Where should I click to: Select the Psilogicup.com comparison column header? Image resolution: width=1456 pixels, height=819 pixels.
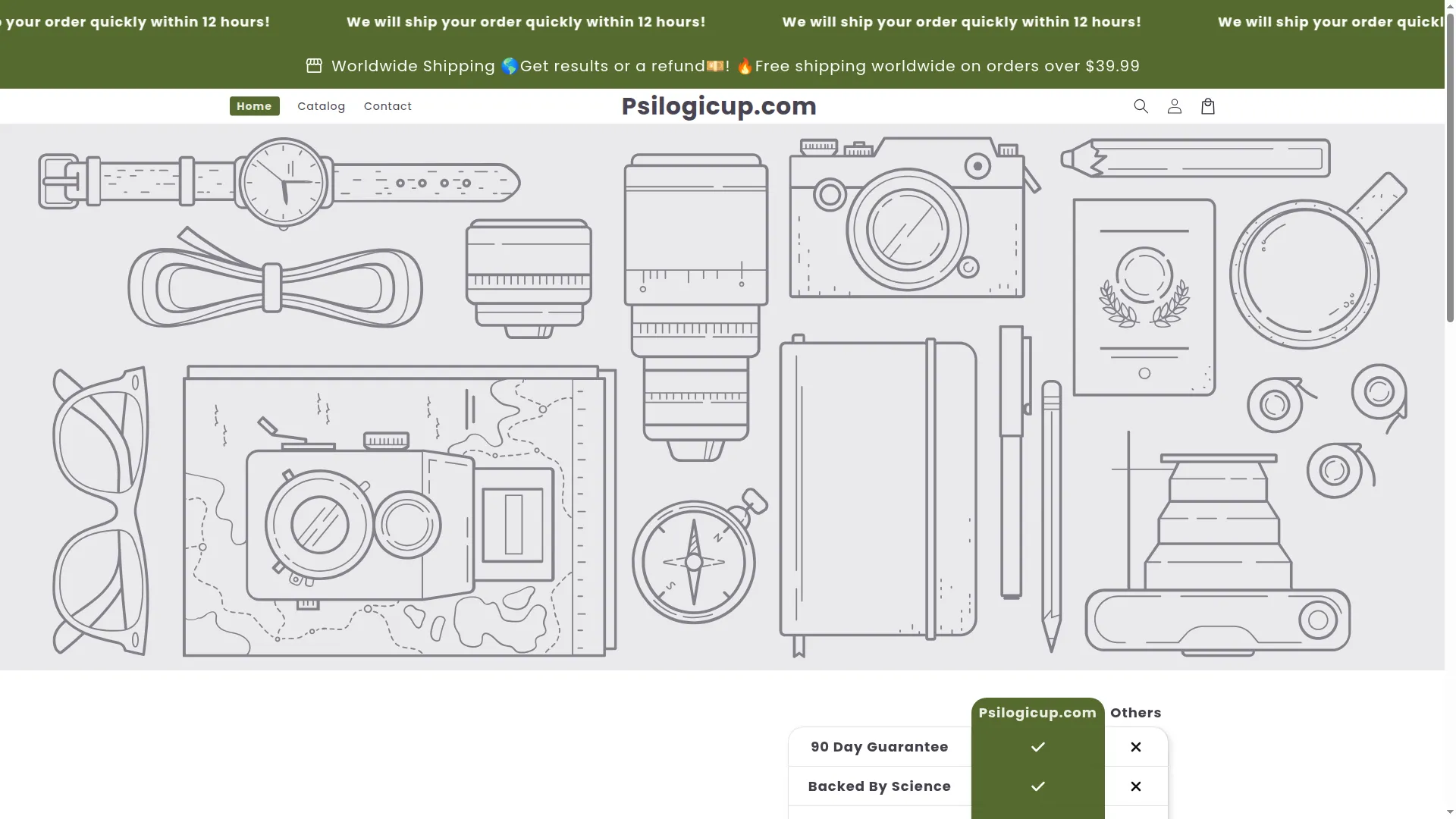[x=1037, y=713]
